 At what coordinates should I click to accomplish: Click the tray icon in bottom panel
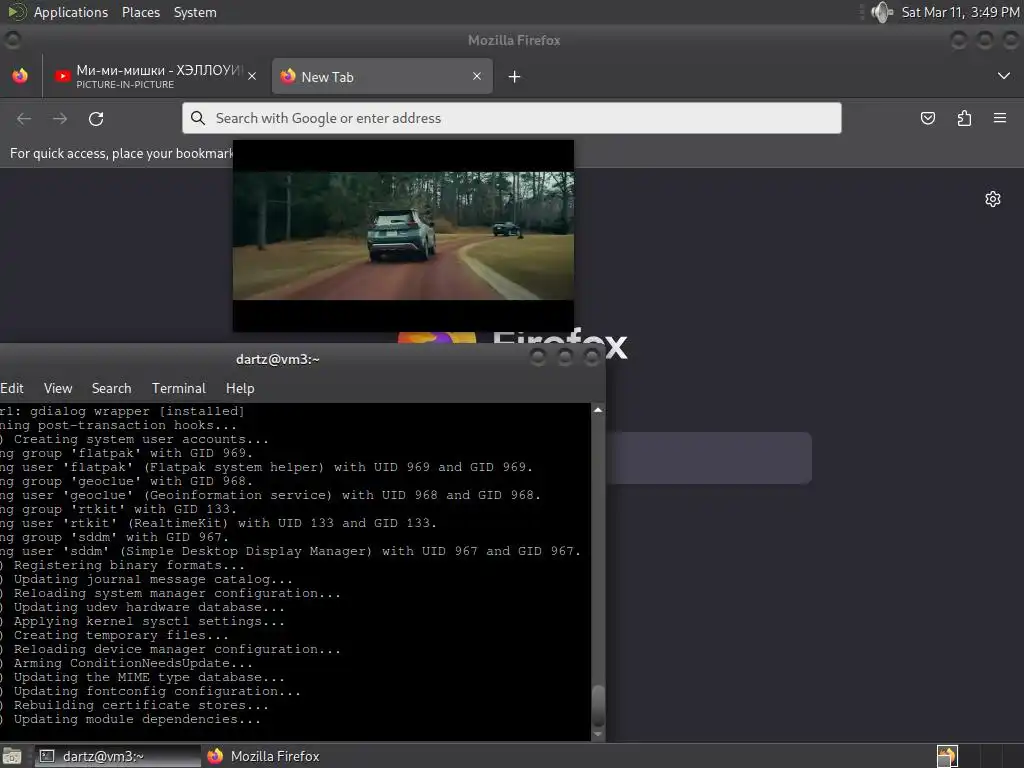(948, 756)
